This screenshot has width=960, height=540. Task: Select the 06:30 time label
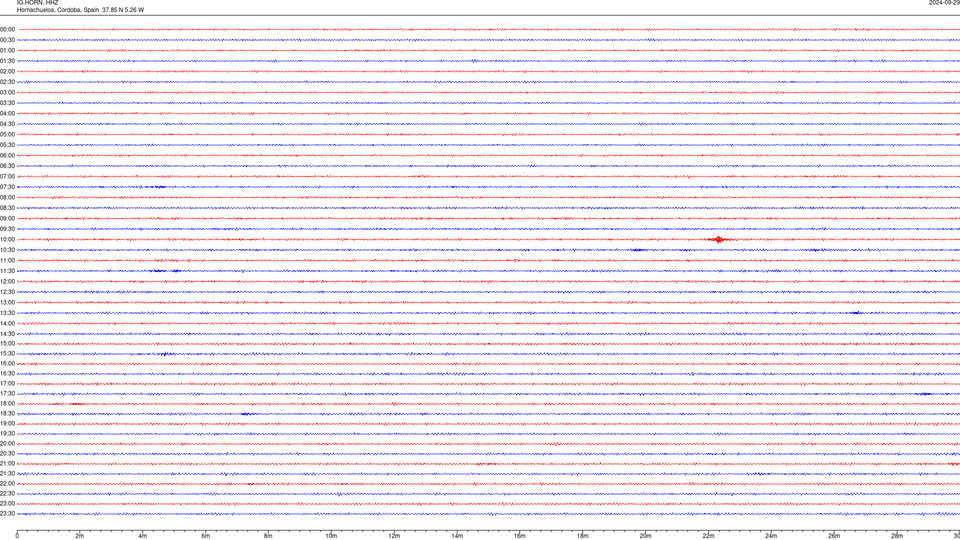point(7,166)
